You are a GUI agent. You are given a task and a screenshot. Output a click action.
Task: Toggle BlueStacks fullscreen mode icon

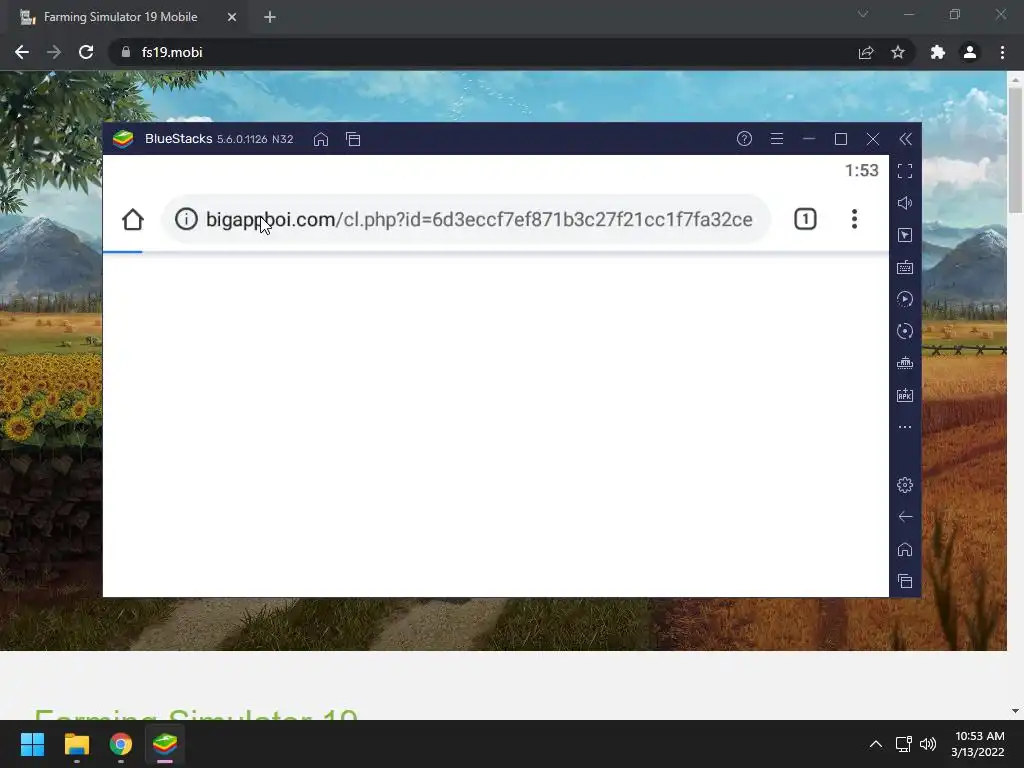click(904, 171)
